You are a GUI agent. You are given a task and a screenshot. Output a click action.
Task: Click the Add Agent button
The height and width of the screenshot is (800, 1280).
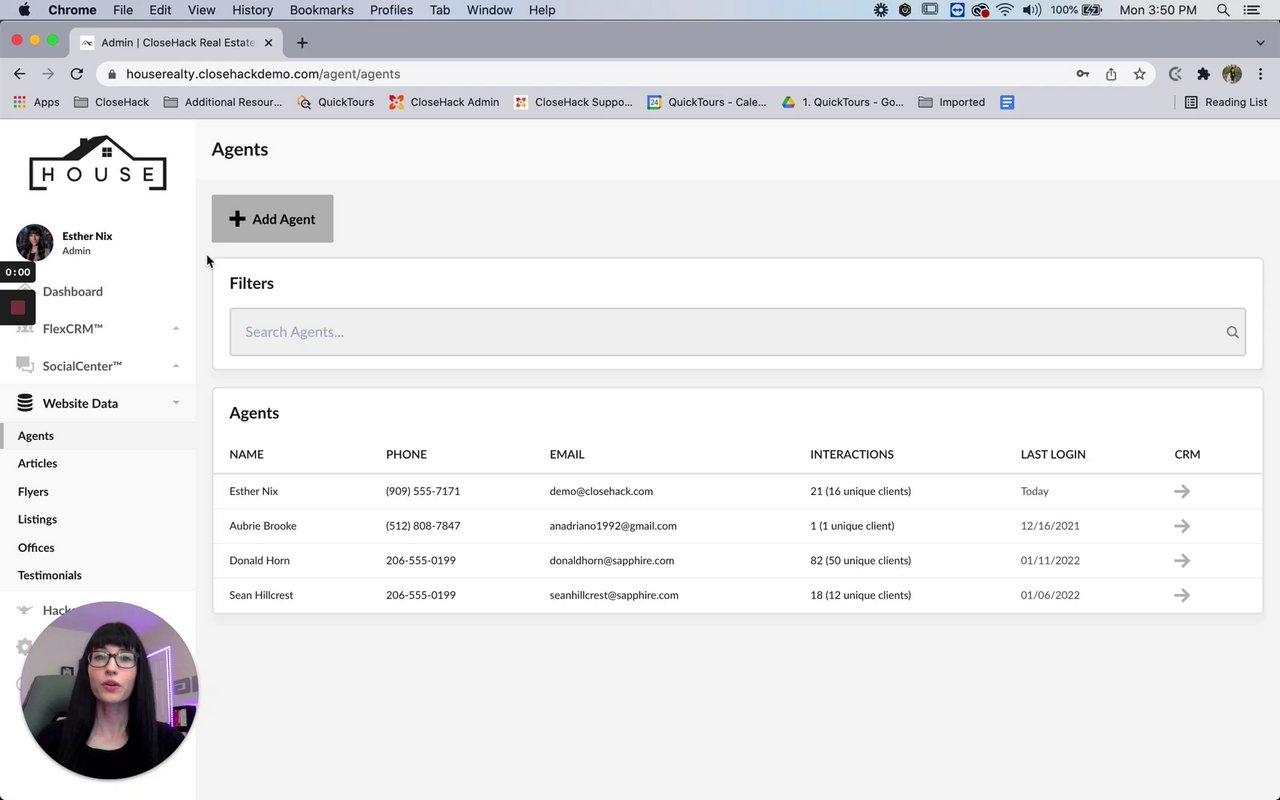pos(272,219)
